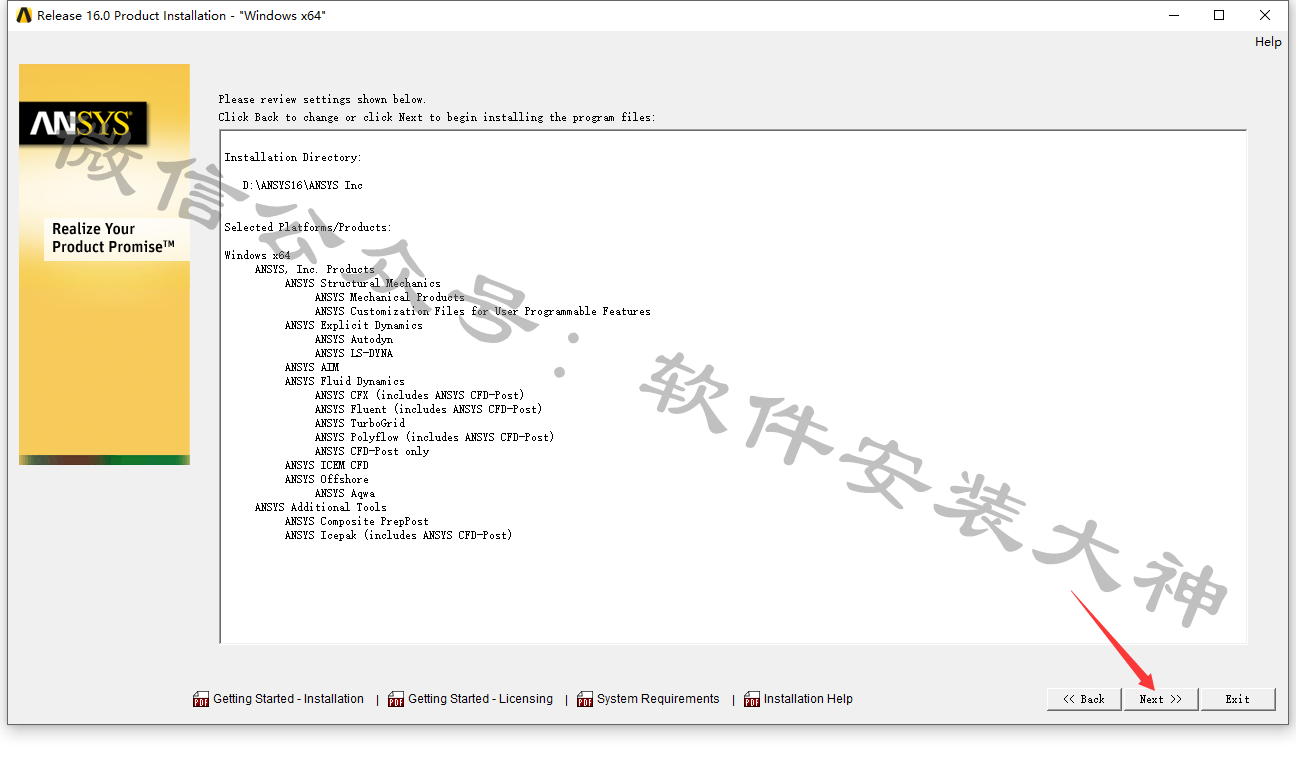Click the 'ANSYS AIM' line
The width and height of the screenshot is (1296, 764).
(311, 368)
